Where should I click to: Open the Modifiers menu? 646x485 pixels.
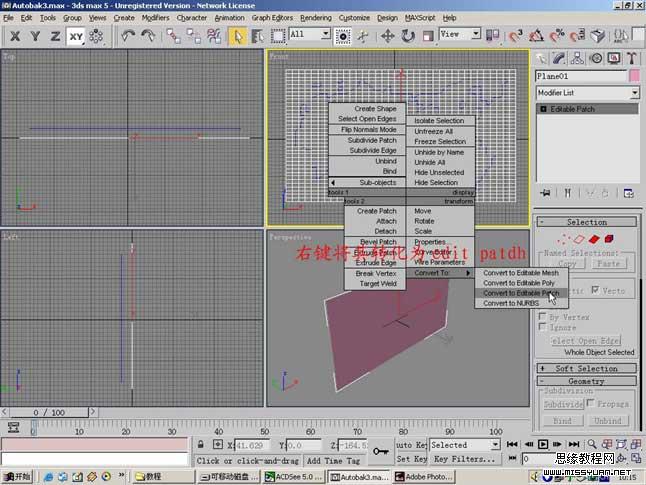pyautogui.click(x=155, y=18)
